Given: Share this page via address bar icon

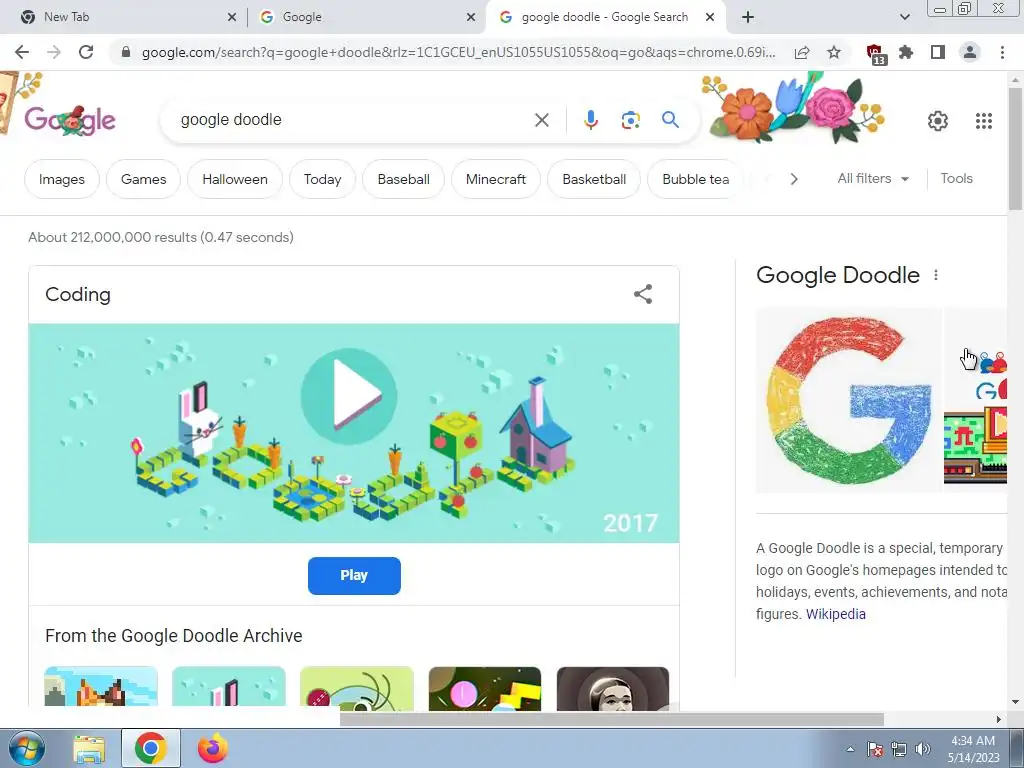Looking at the screenshot, I should pyautogui.click(x=802, y=52).
